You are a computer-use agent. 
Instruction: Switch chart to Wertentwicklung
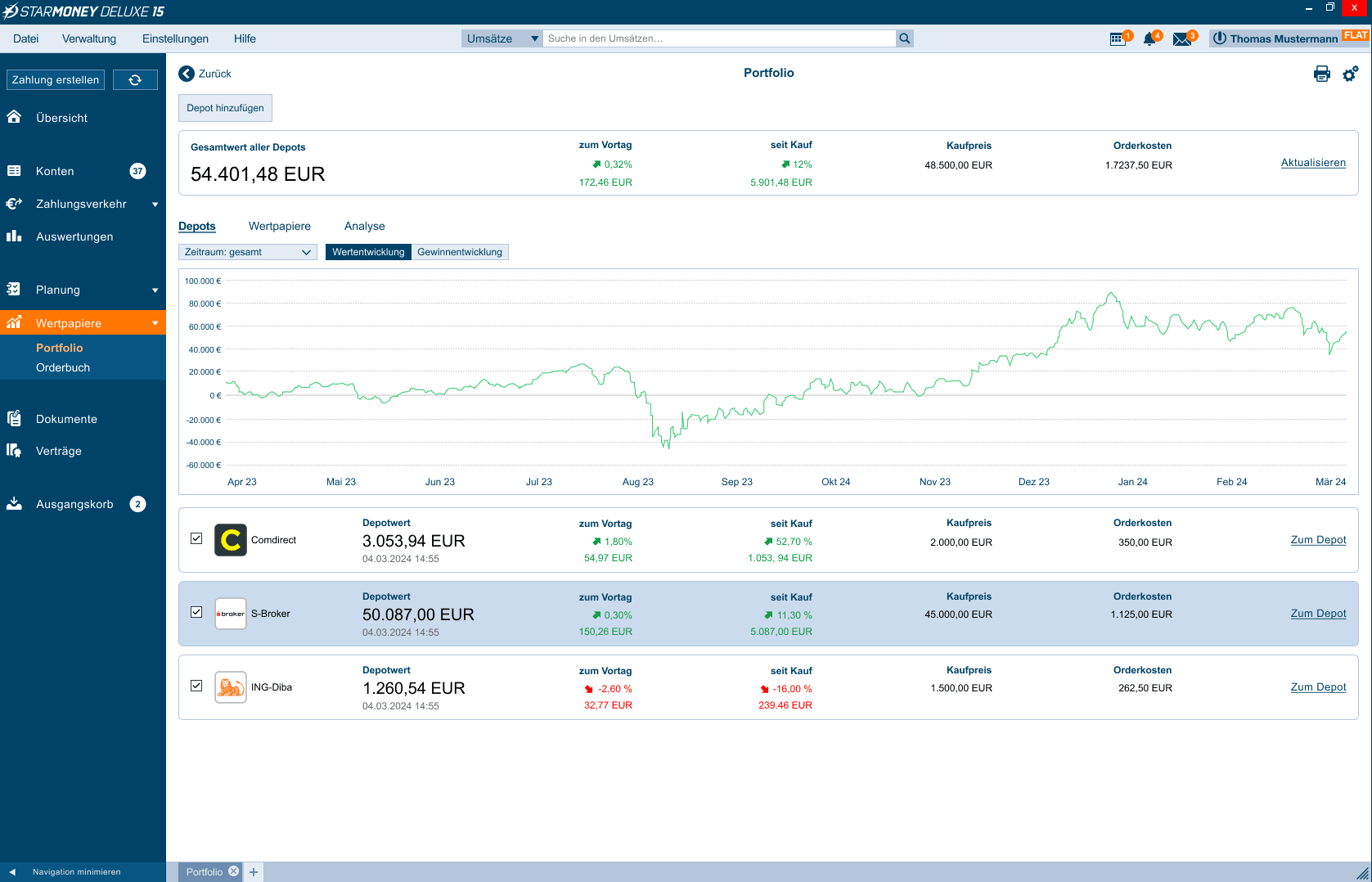pyautogui.click(x=368, y=252)
